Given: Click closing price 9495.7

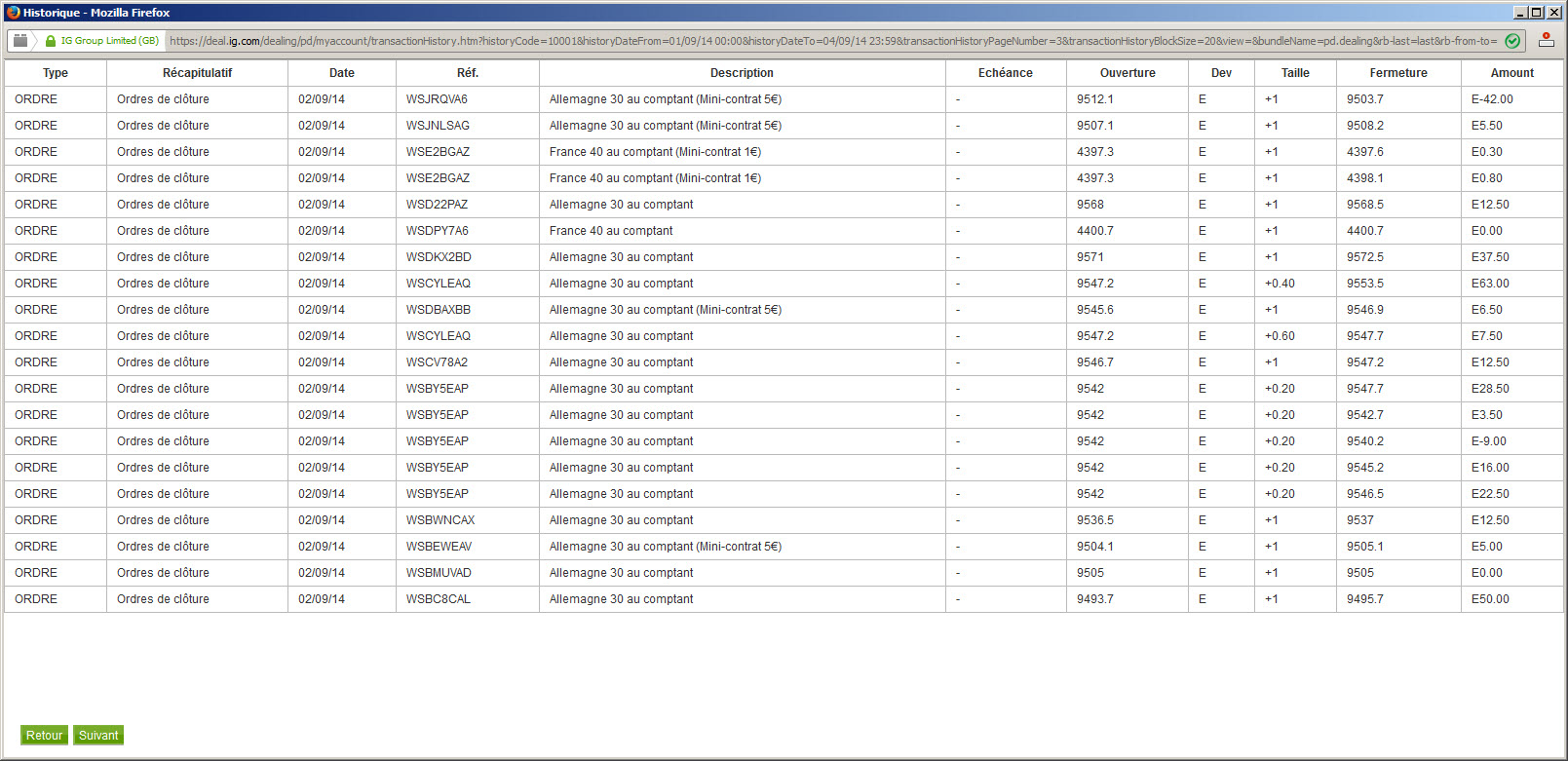Looking at the screenshot, I should (x=1365, y=599).
